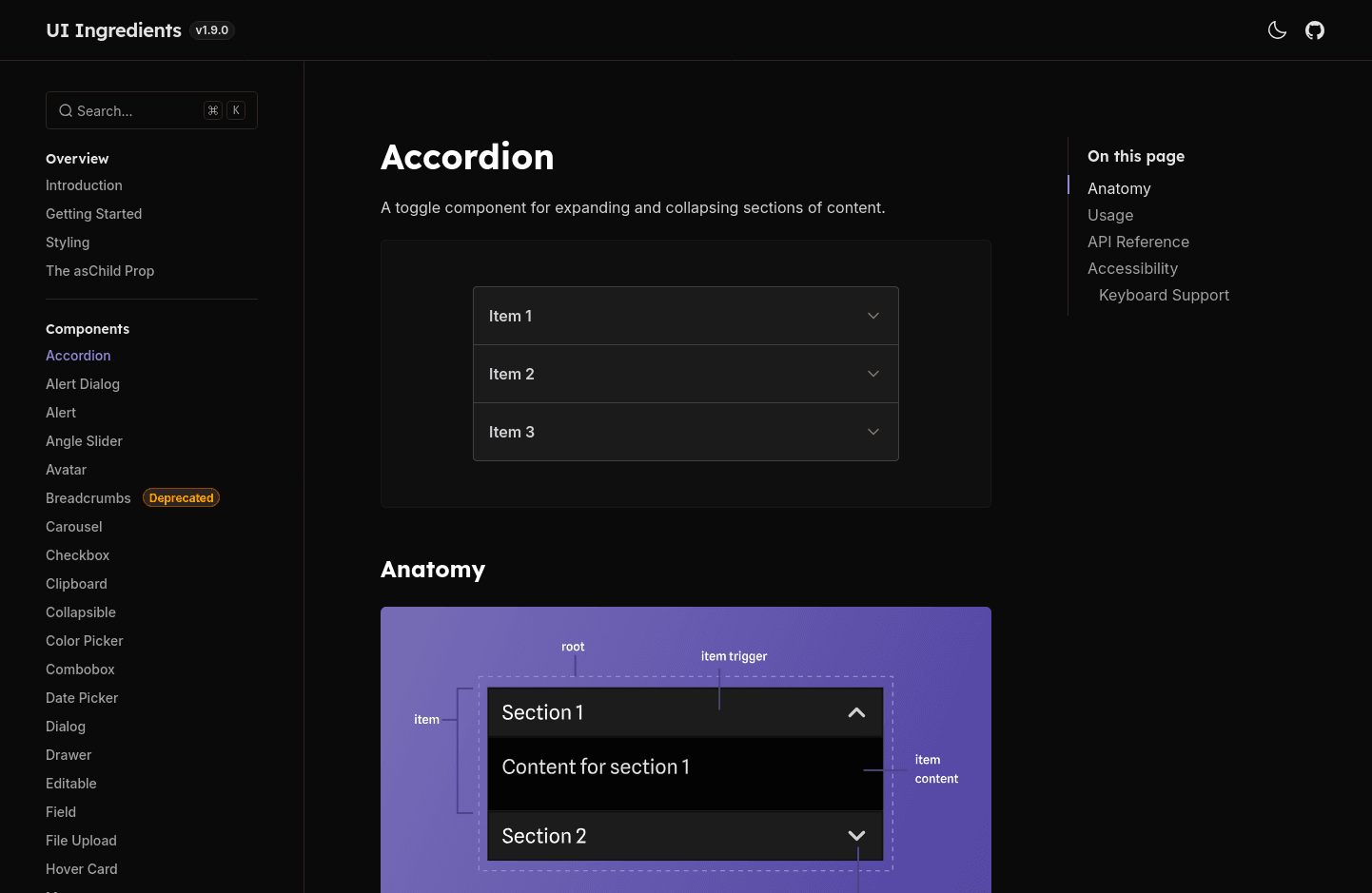The height and width of the screenshot is (893, 1372).
Task: Expand accordion Item 1
Action: [x=685, y=316]
